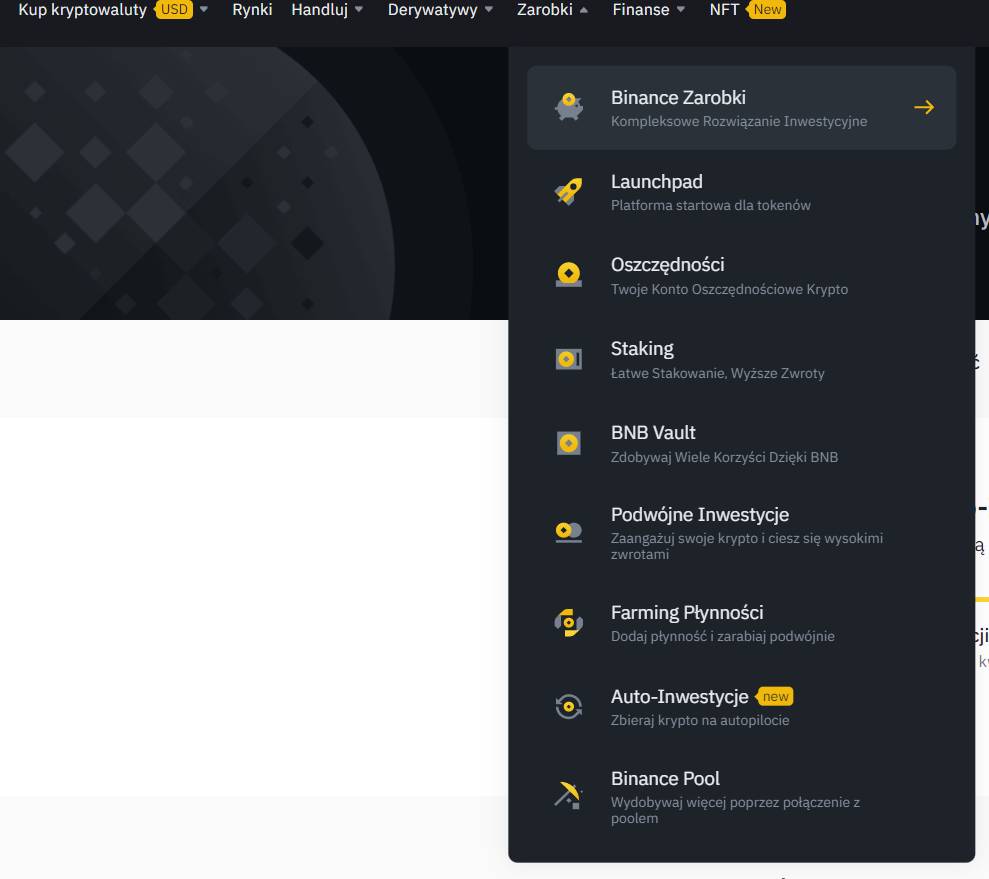
Task: Collapse the Zarobki dropdown menu
Action: (552, 10)
